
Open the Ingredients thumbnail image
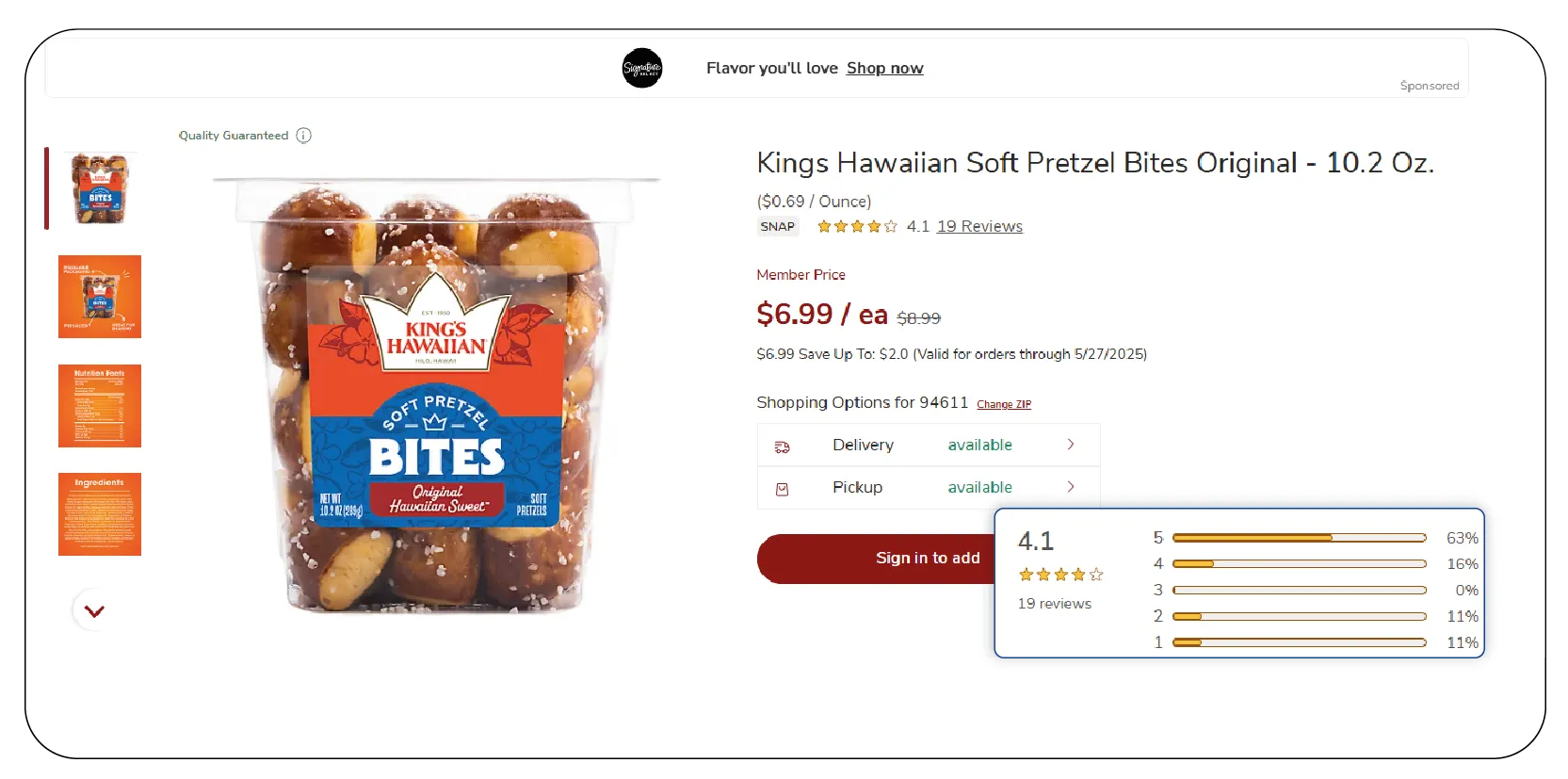pos(100,514)
